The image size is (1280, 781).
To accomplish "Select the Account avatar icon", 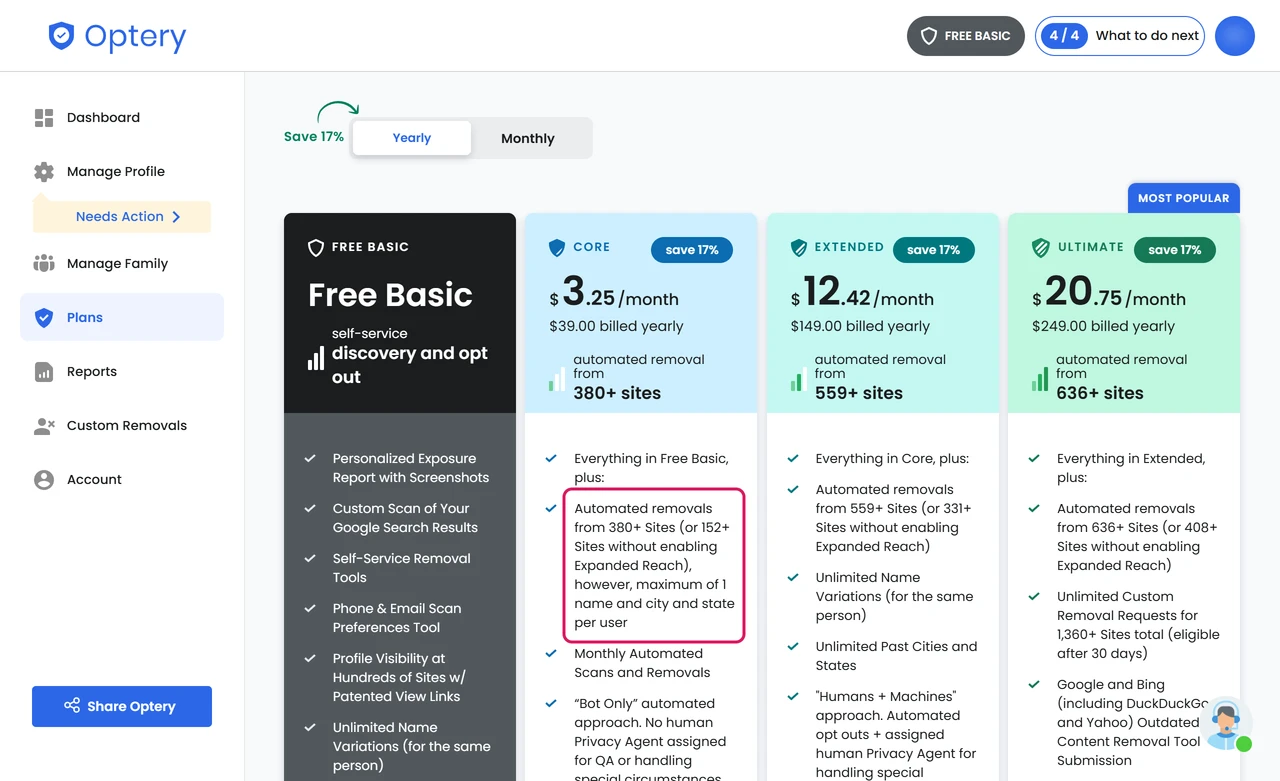I will (44, 480).
